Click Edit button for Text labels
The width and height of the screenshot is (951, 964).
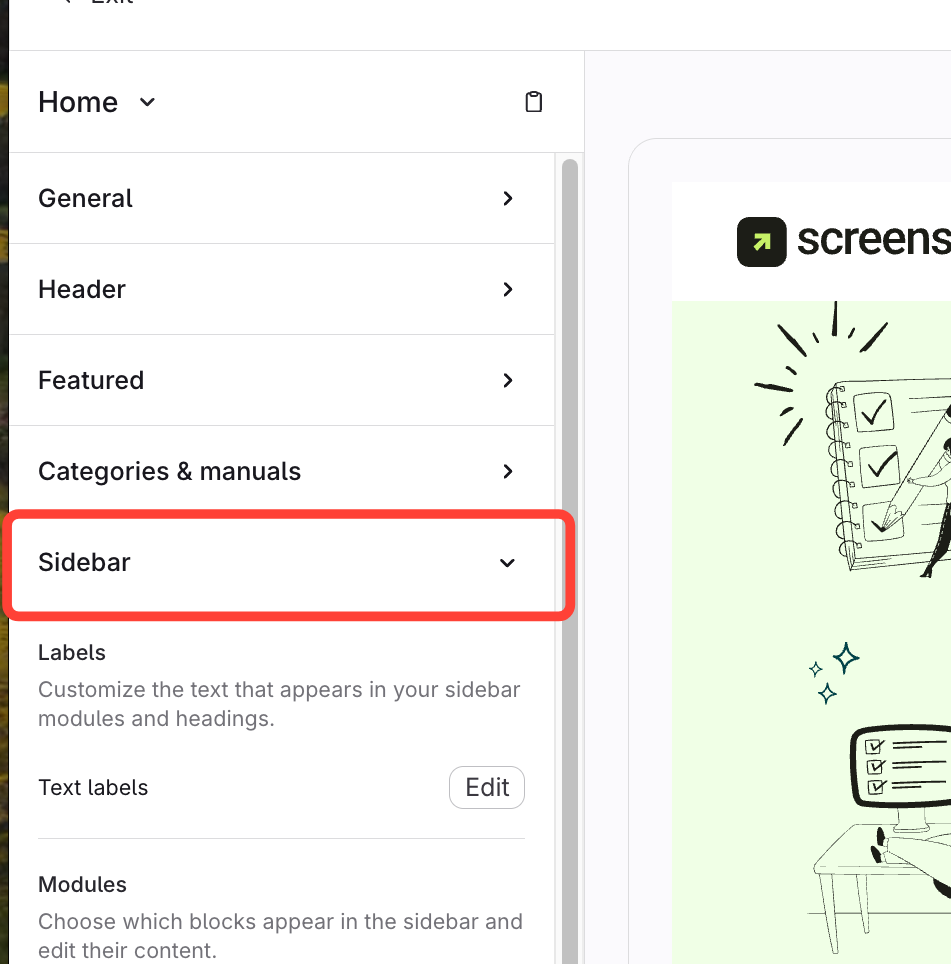487,788
